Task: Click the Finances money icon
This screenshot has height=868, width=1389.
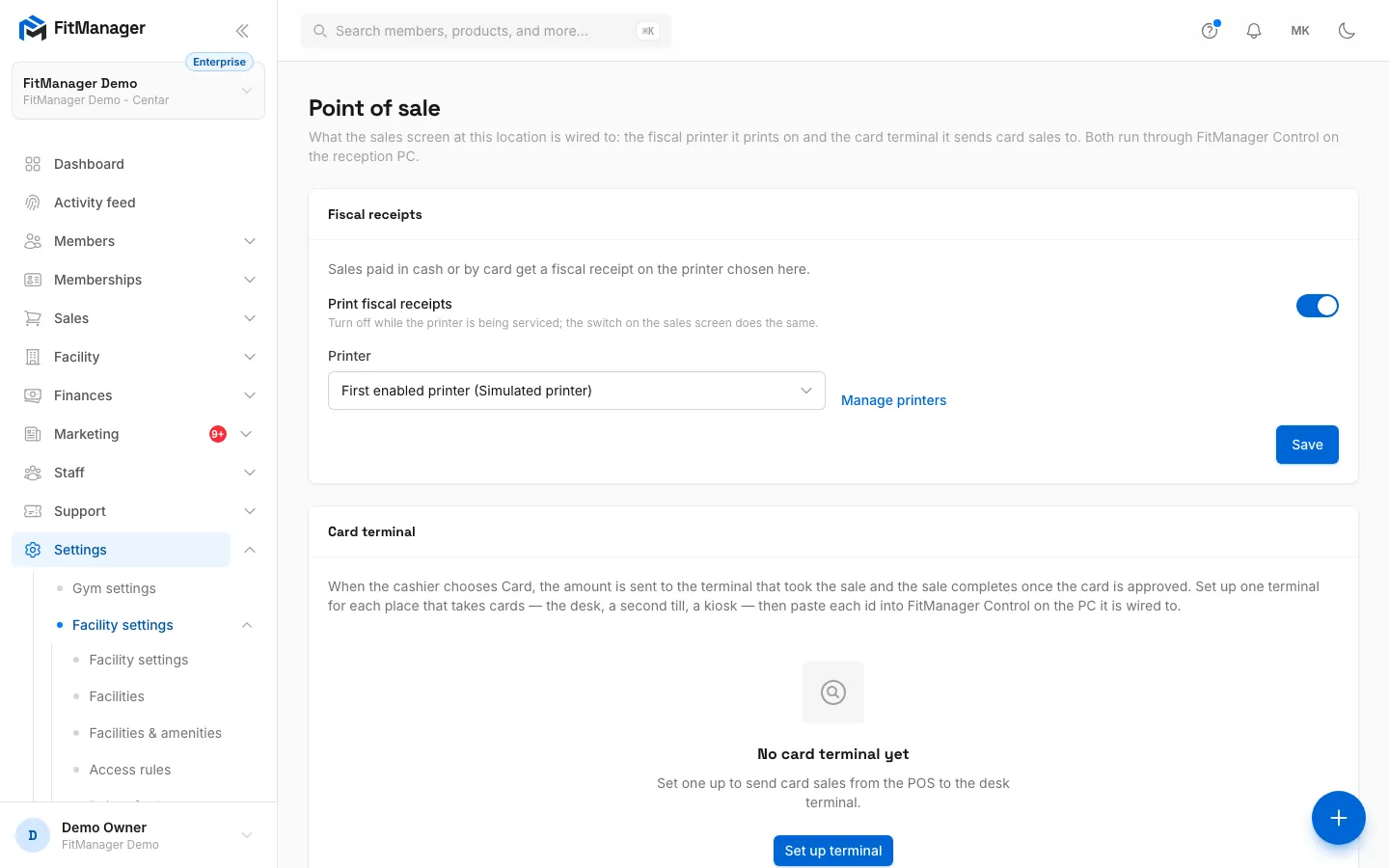Action: tap(33, 395)
